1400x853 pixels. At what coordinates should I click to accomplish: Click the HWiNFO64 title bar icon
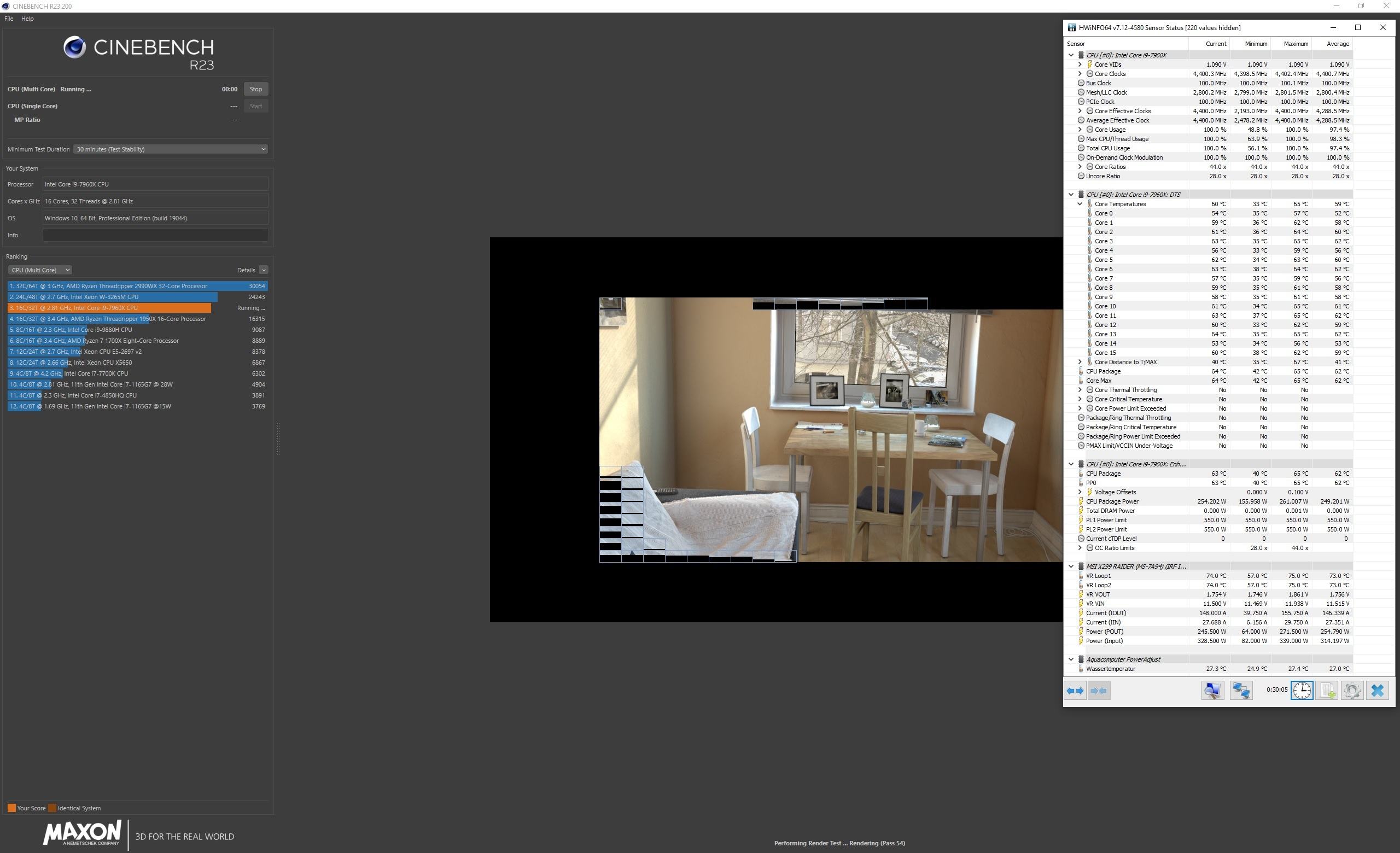1071,27
